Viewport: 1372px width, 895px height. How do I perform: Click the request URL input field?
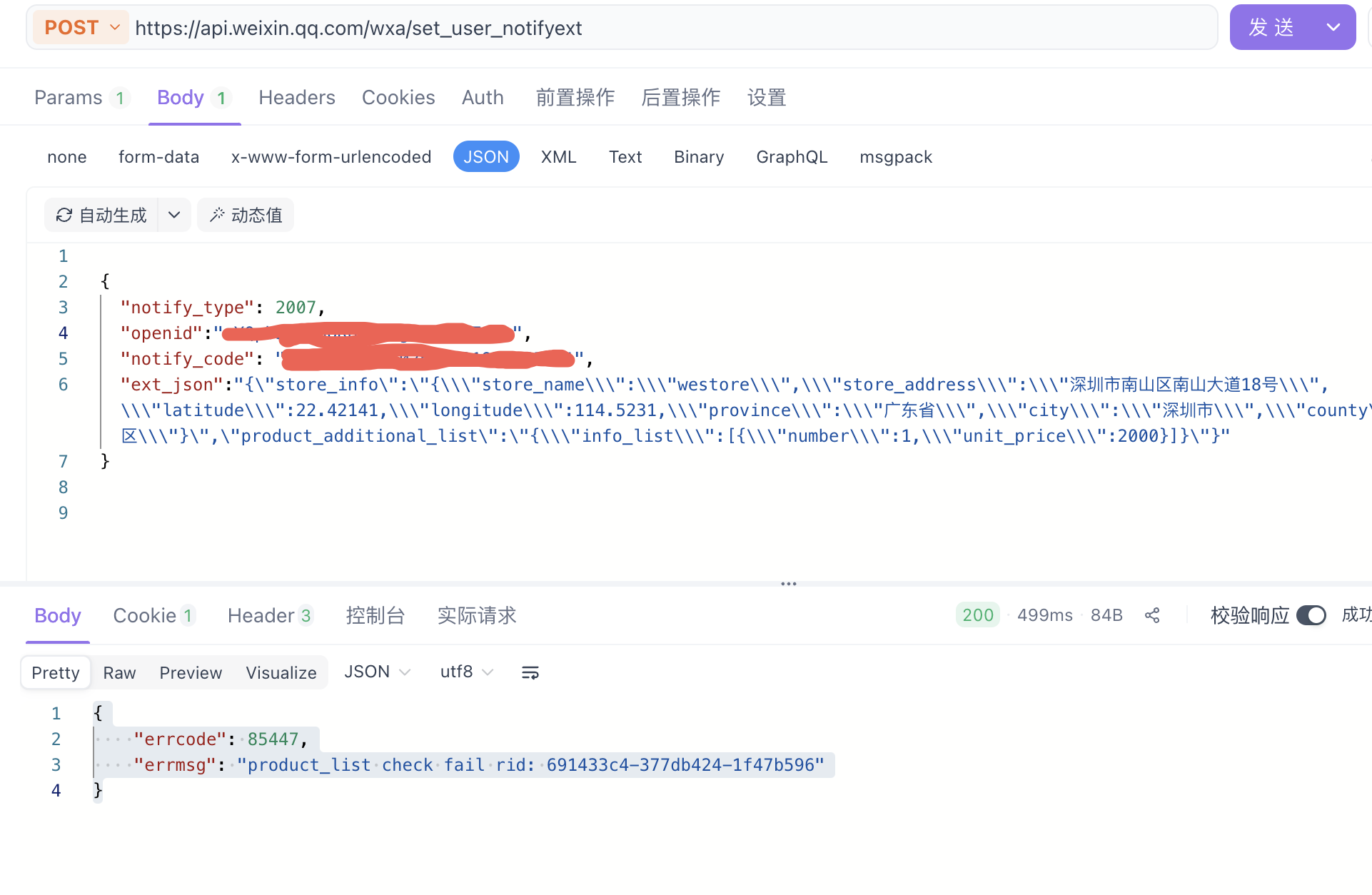(x=642, y=28)
